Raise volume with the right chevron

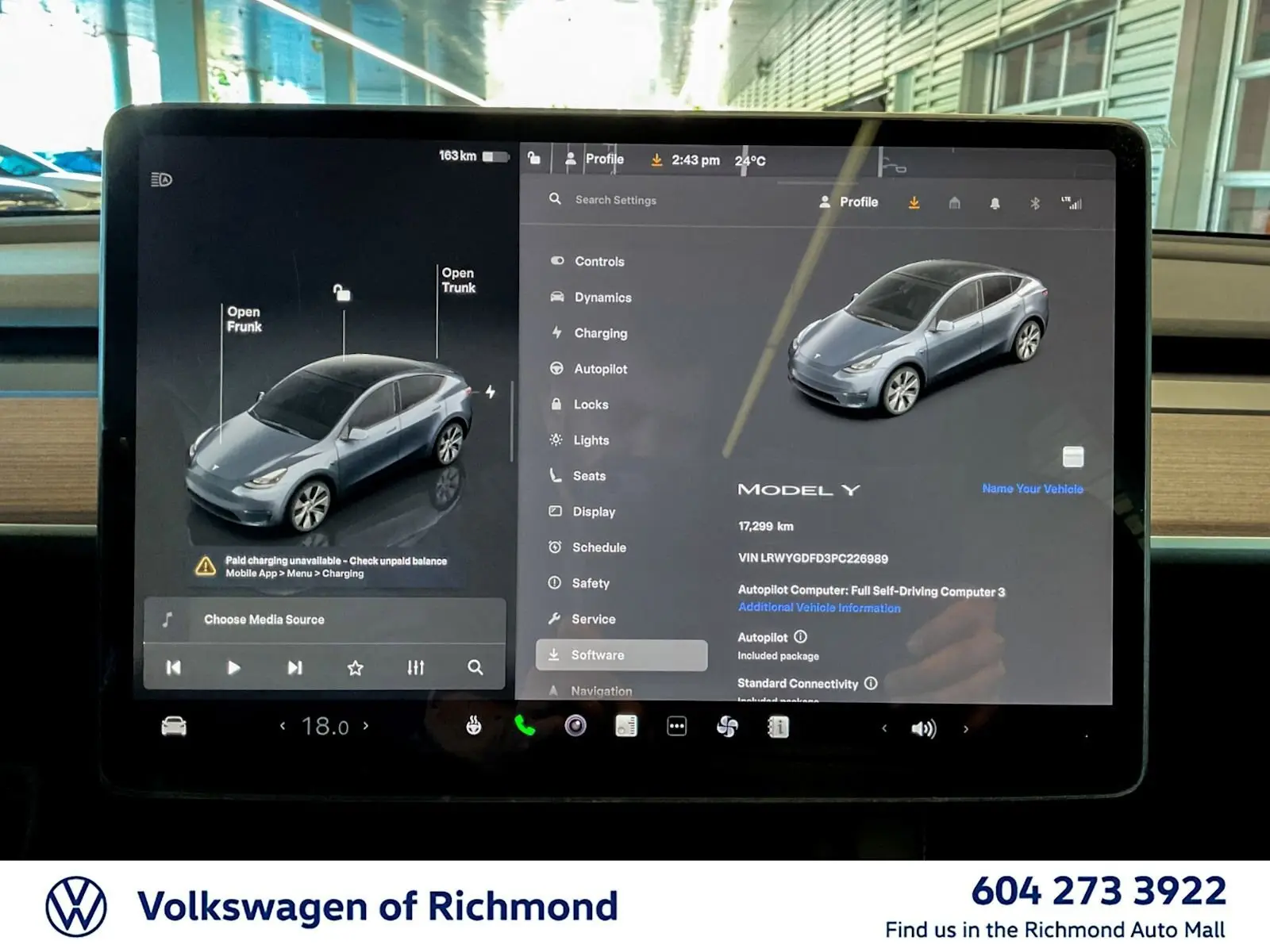(966, 729)
